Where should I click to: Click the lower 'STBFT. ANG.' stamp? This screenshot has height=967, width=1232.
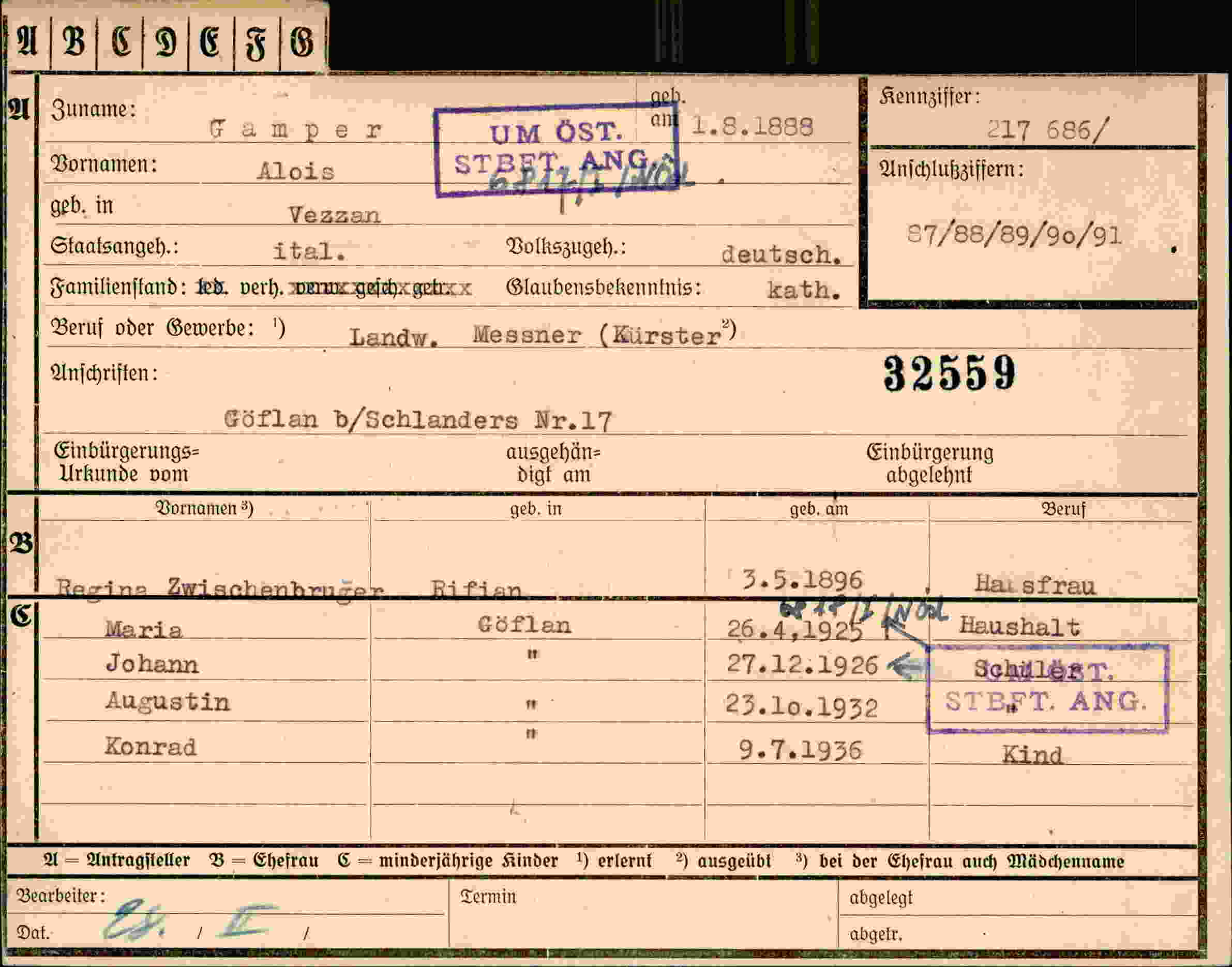1047,688
